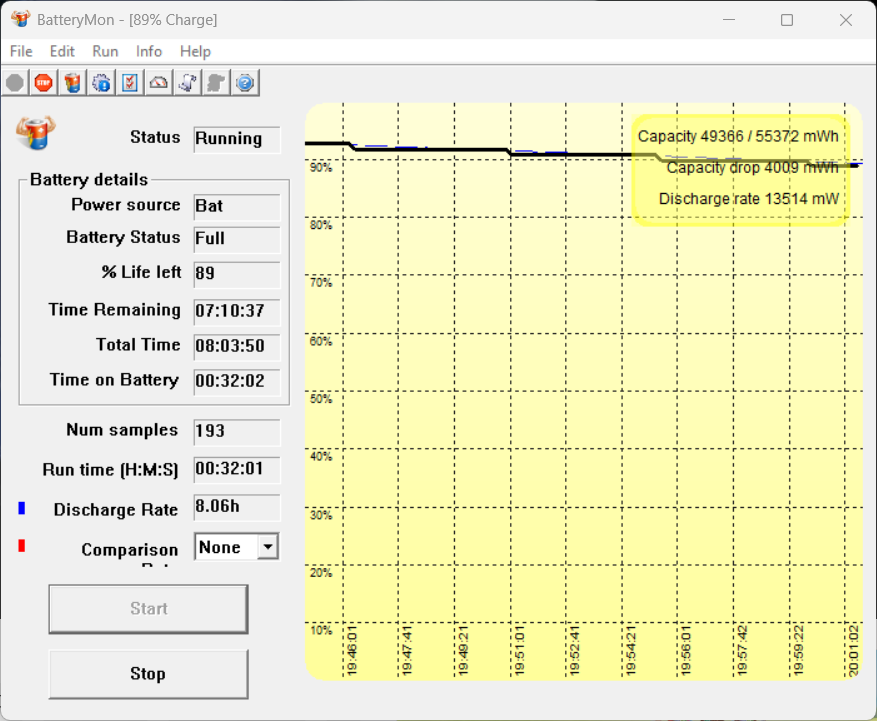Click the greyed-out scroll toolbar icon

coord(216,83)
